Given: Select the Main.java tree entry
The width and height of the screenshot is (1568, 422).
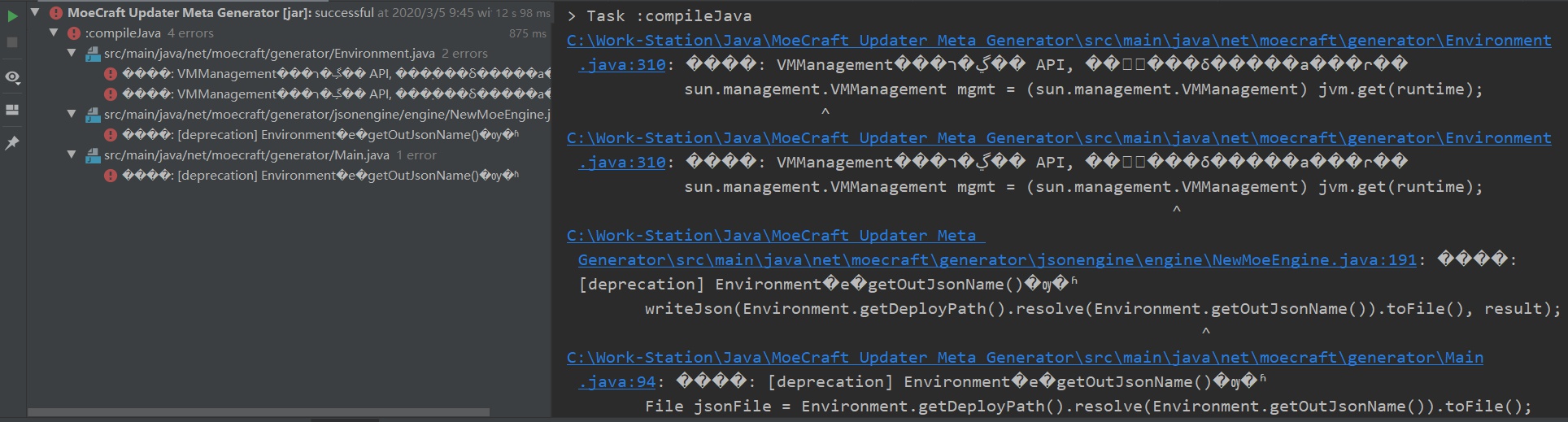Looking at the screenshot, I should pos(246,155).
